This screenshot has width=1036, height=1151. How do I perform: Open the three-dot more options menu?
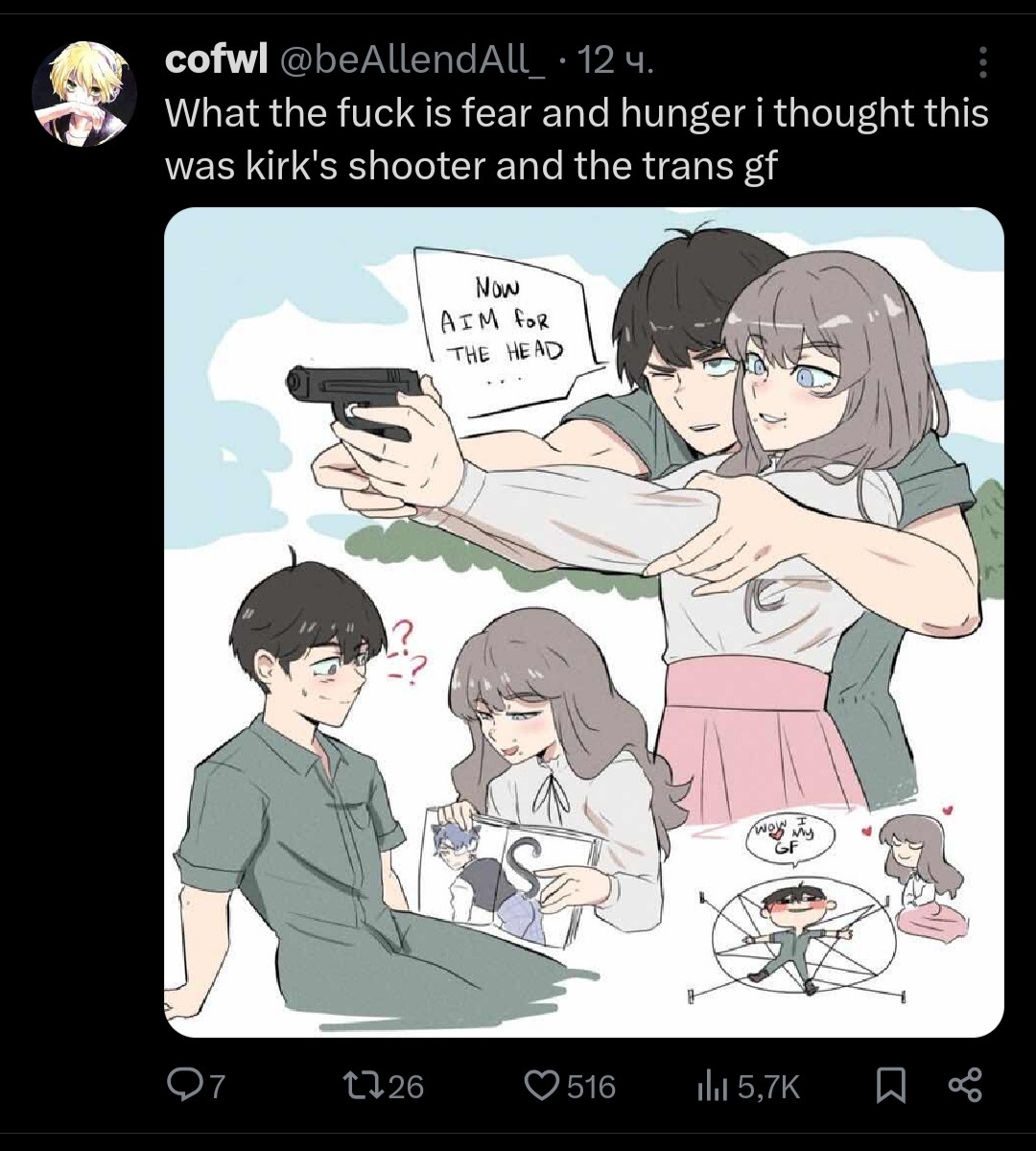coord(982,62)
